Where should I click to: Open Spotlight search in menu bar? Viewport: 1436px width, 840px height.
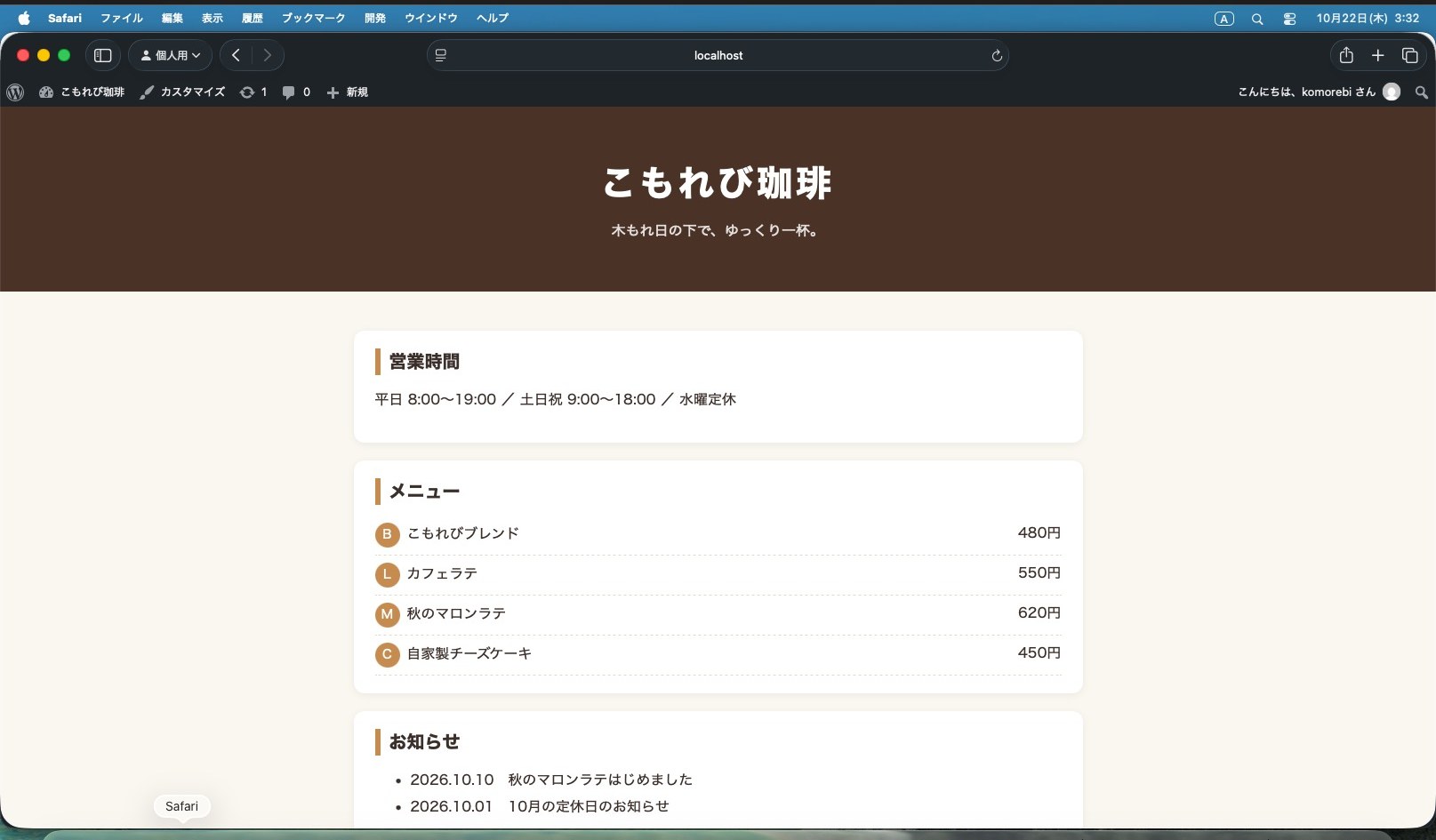[1256, 18]
